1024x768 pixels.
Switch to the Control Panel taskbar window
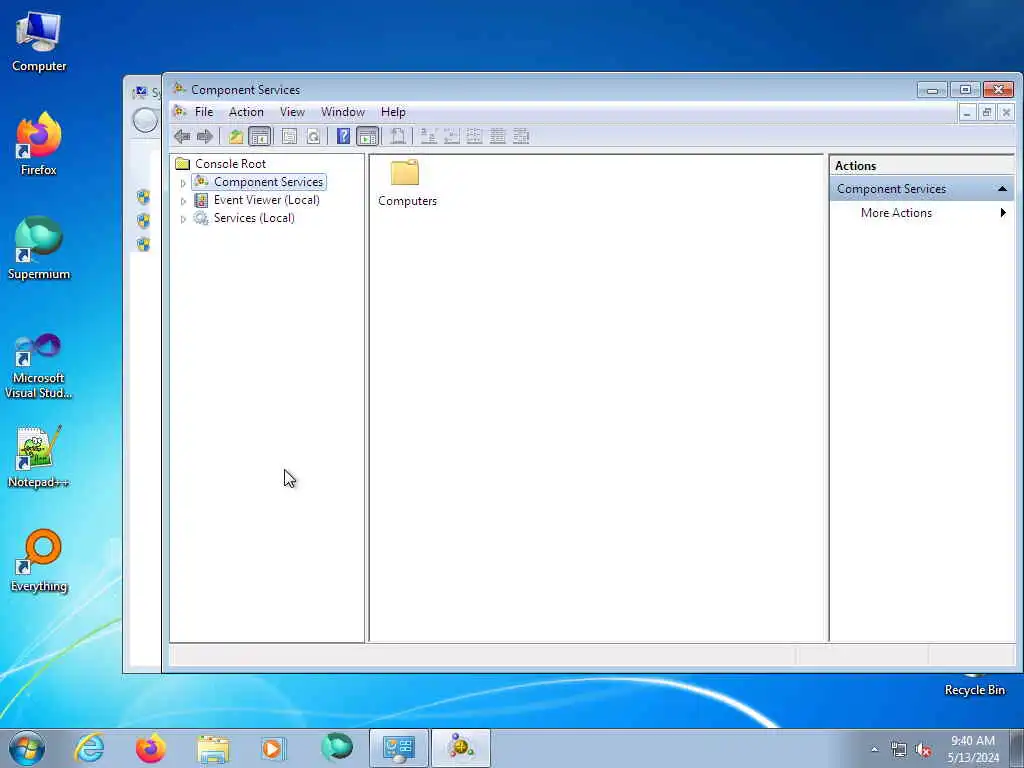[399, 748]
